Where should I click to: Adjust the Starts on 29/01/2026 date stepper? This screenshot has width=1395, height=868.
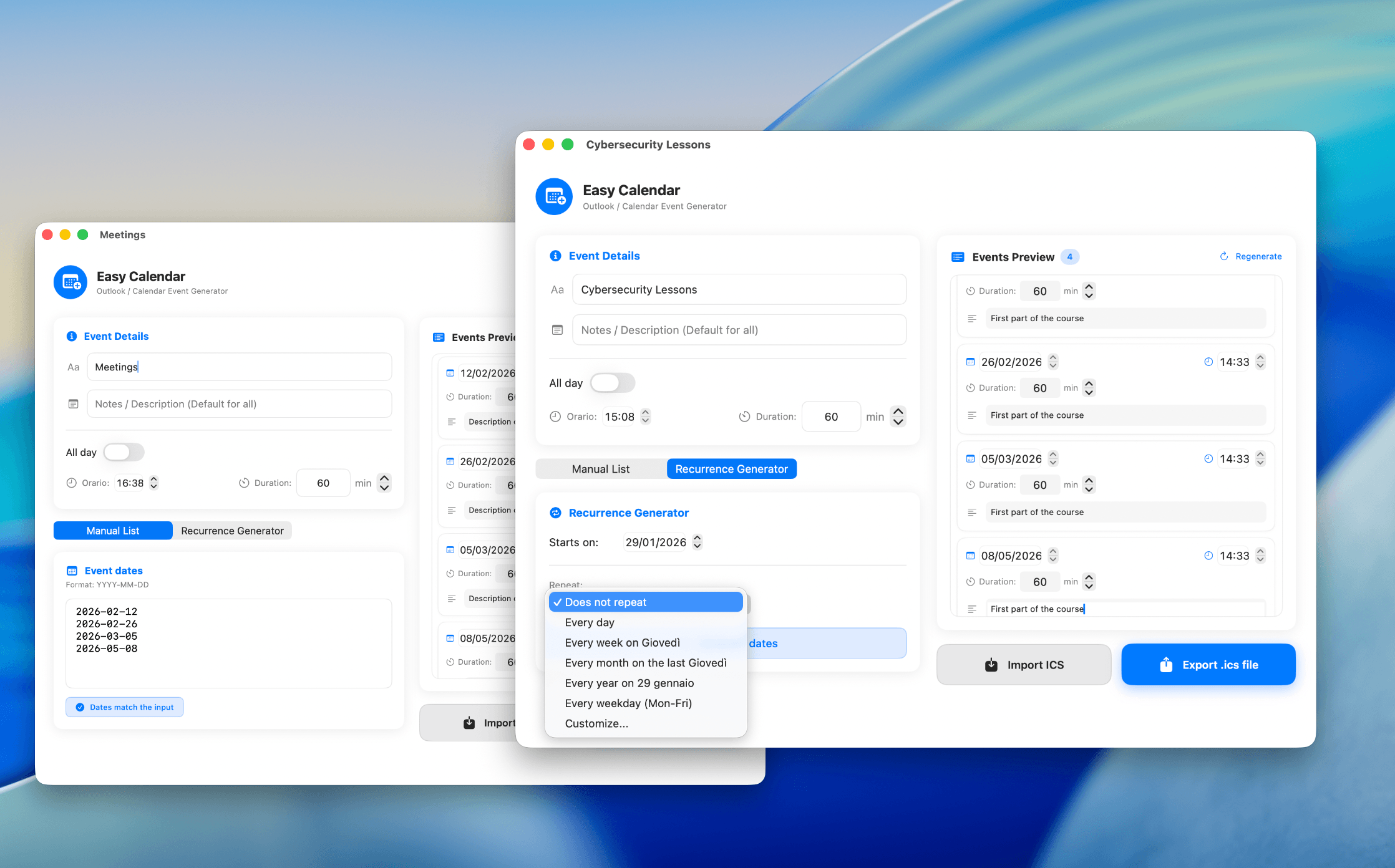697,542
